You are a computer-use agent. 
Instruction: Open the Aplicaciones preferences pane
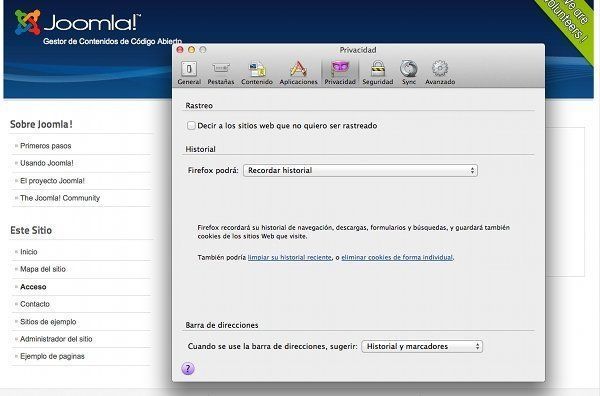pyautogui.click(x=298, y=72)
